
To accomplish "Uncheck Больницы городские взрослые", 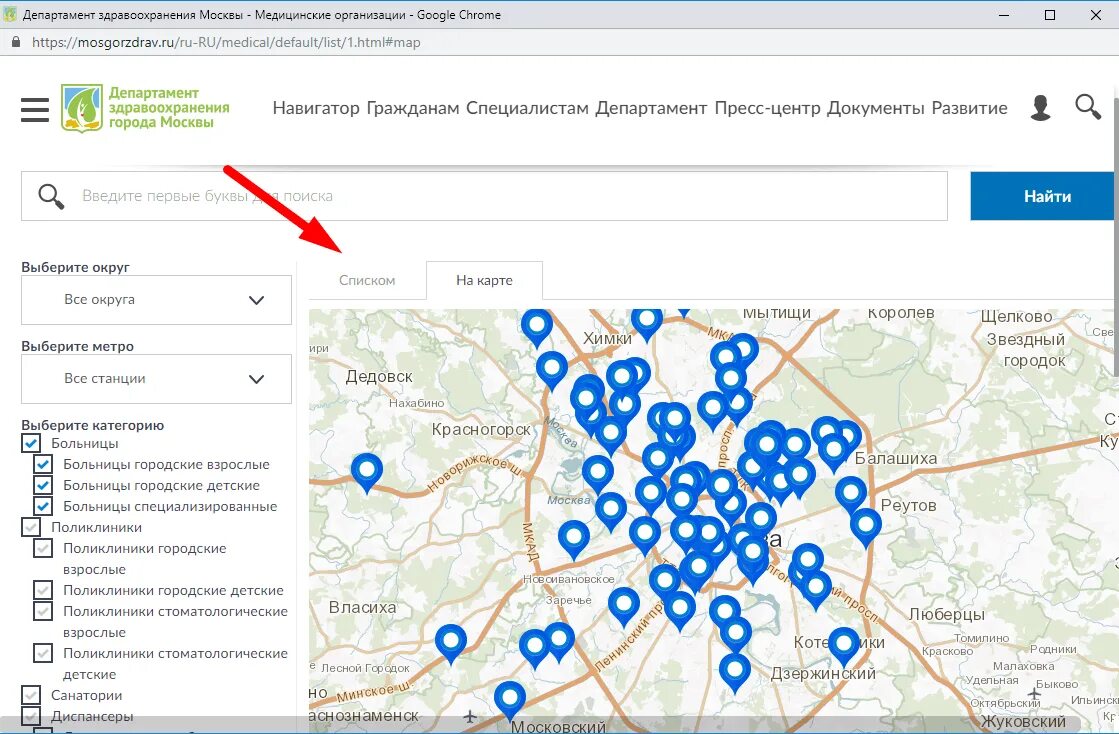I will pos(43,464).
